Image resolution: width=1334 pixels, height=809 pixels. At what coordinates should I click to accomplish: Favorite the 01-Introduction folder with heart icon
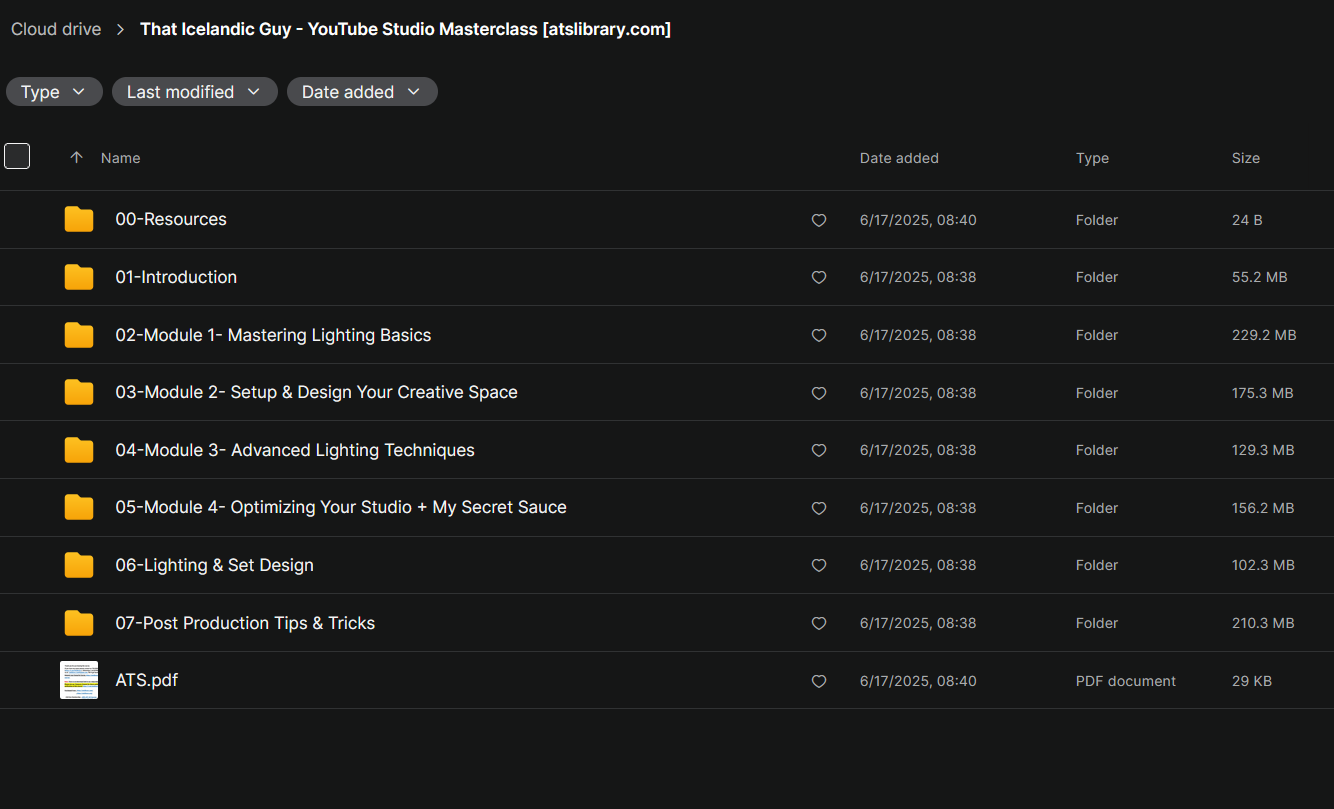coord(819,278)
